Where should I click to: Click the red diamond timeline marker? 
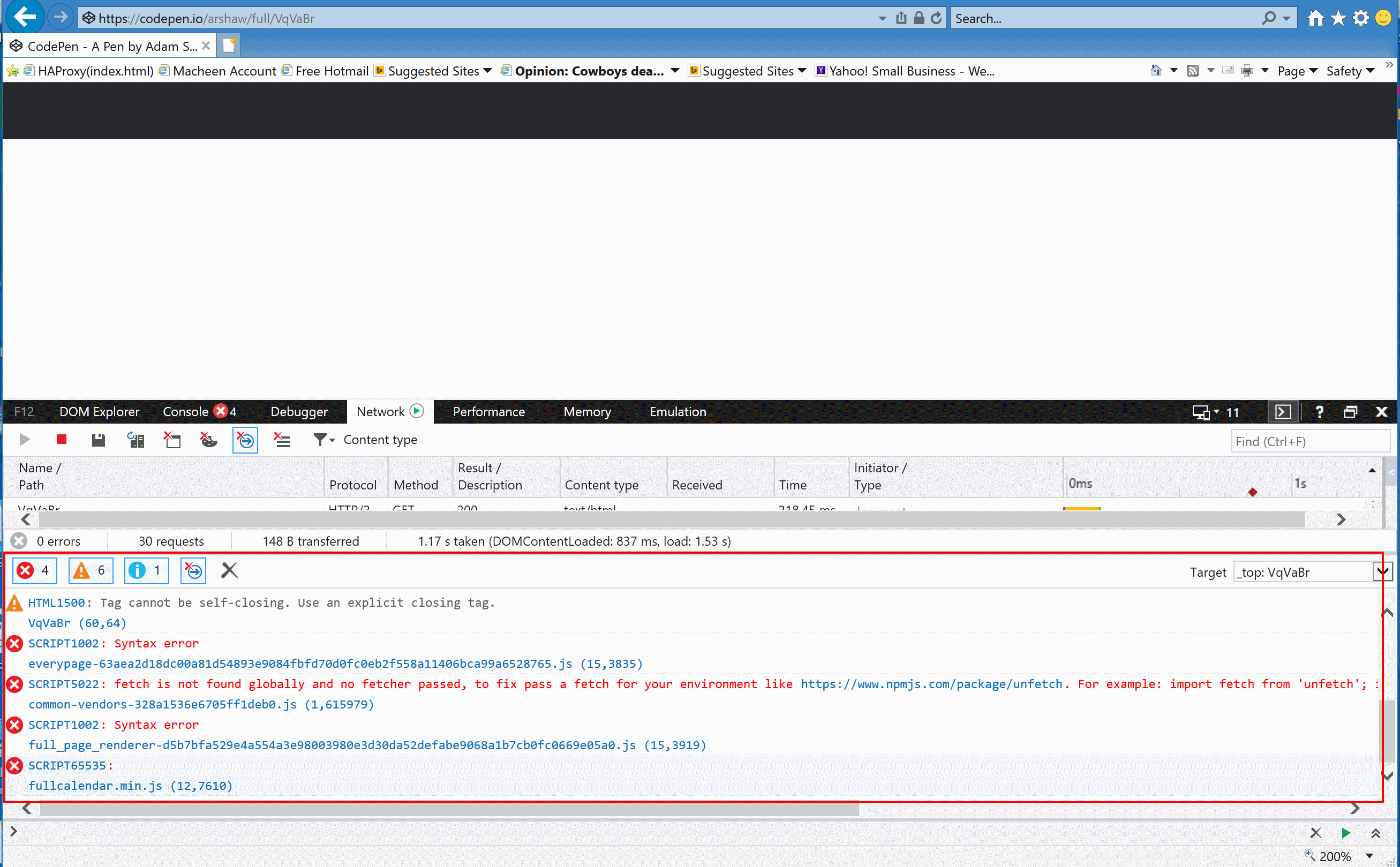[x=1253, y=492]
